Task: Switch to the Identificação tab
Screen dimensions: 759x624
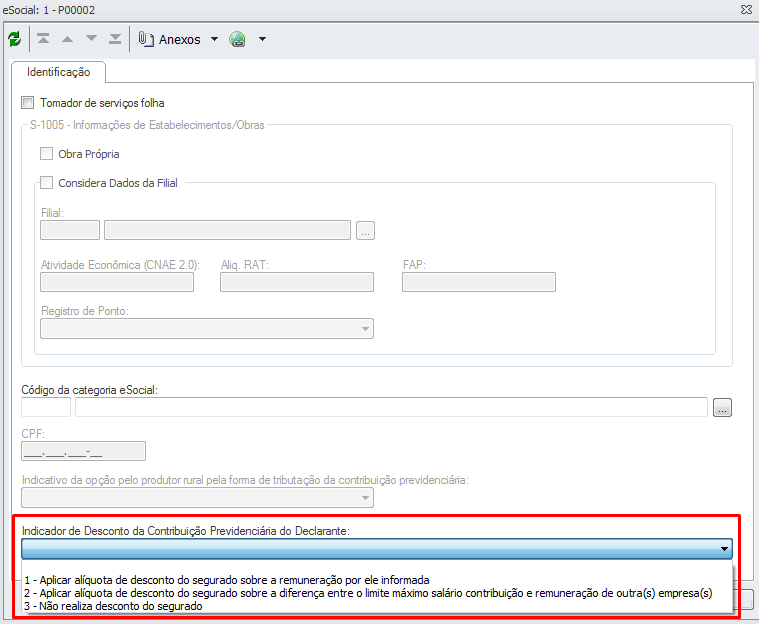Action: click(59, 72)
